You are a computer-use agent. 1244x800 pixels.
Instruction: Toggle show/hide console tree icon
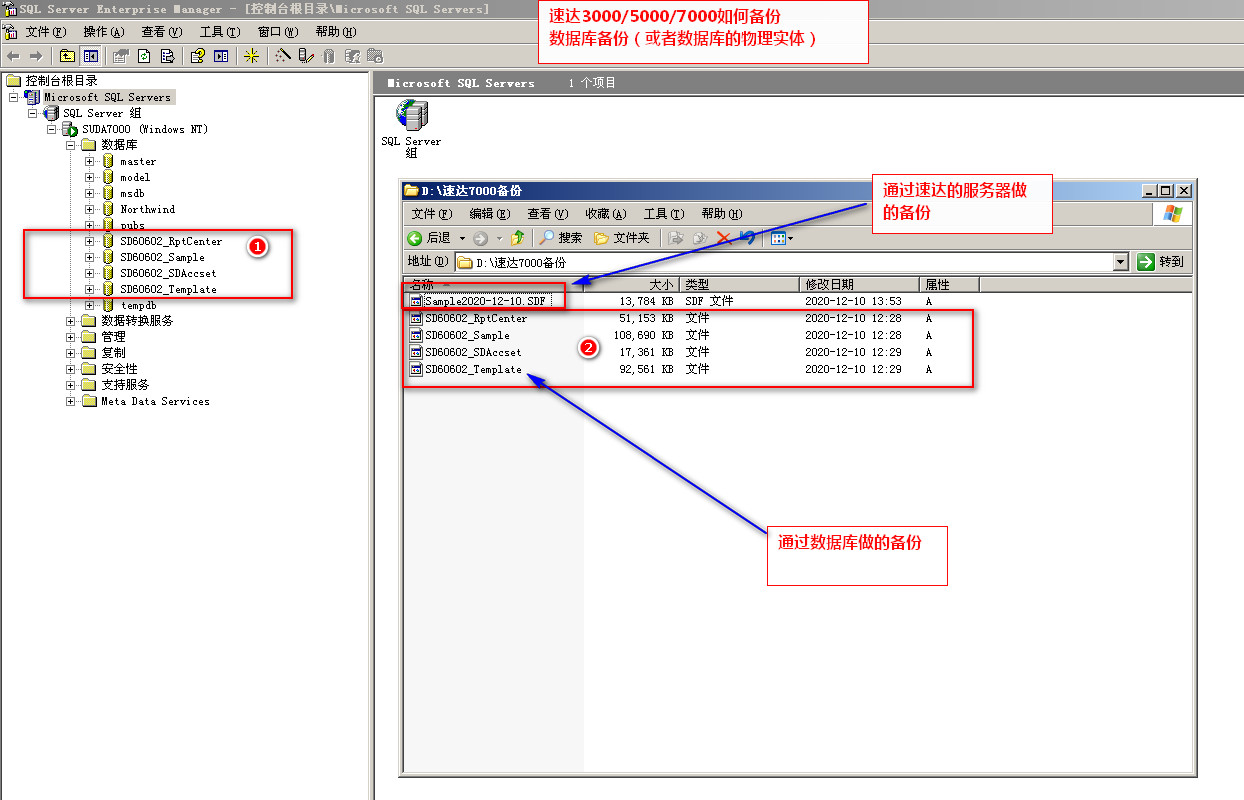click(91, 56)
